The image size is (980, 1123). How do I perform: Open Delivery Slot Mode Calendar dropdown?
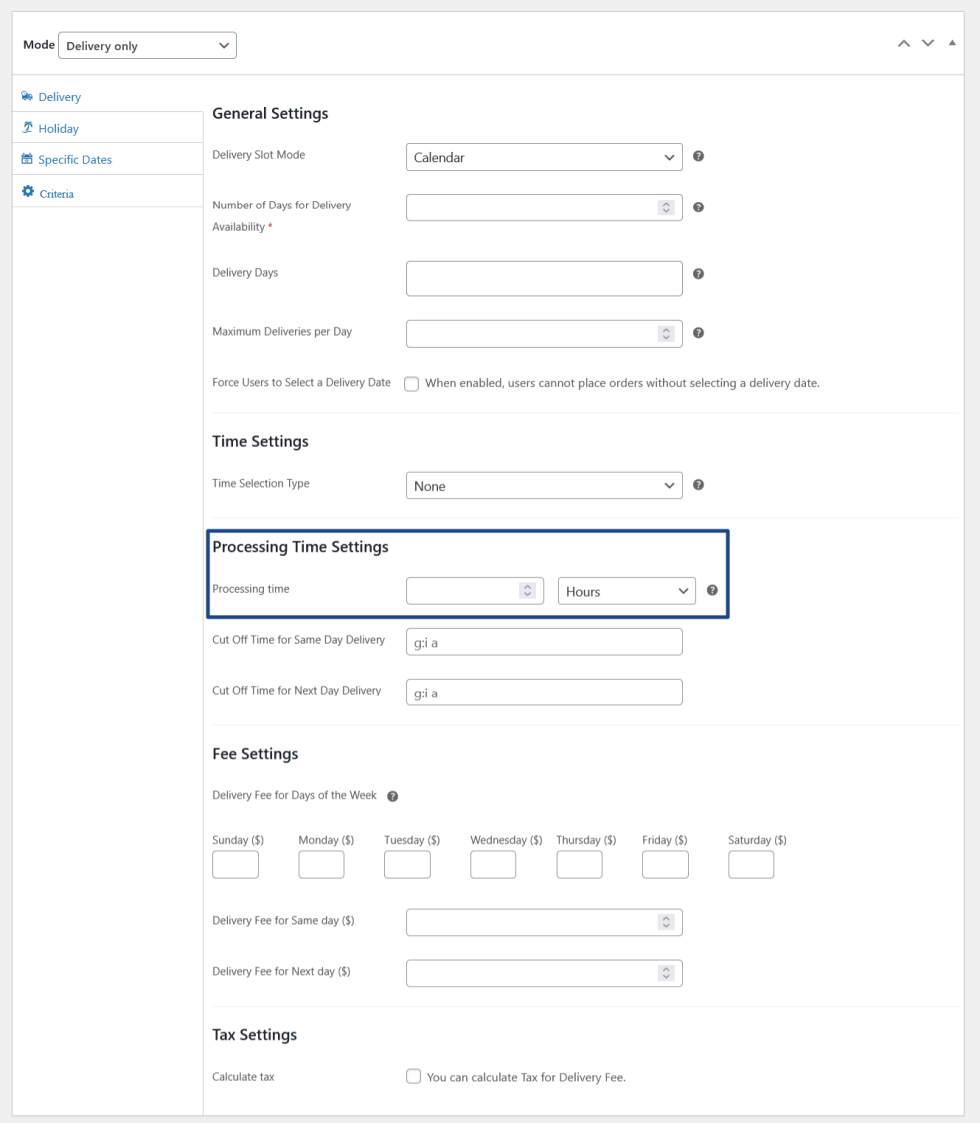(543, 157)
